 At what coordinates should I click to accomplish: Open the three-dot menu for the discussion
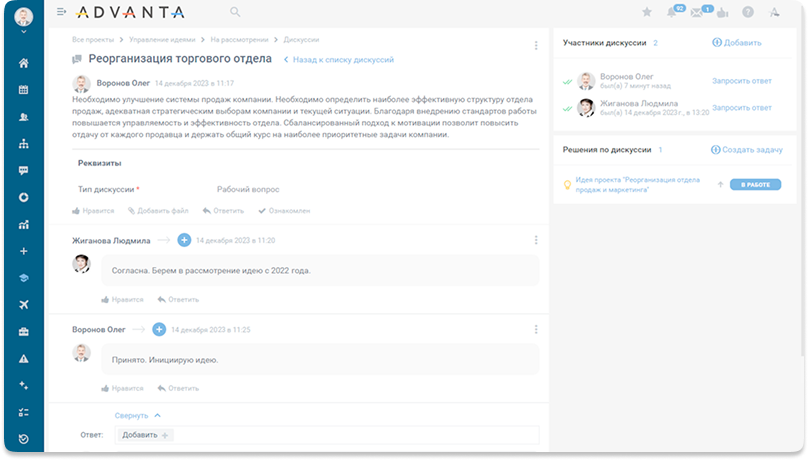tap(536, 46)
